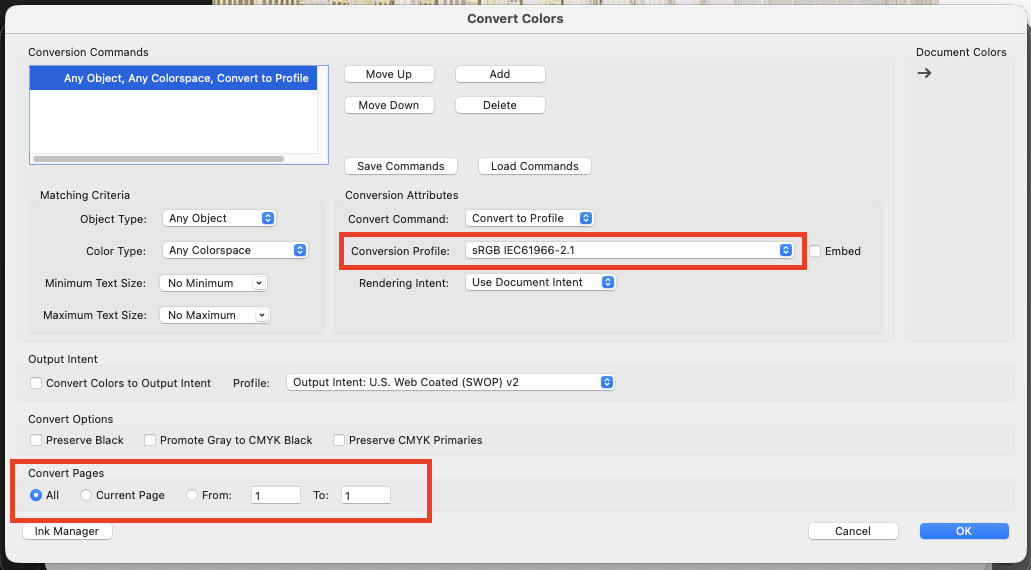The image size is (1031, 570).
Task: Select the Current Page radio button
Action: [x=86, y=495]
